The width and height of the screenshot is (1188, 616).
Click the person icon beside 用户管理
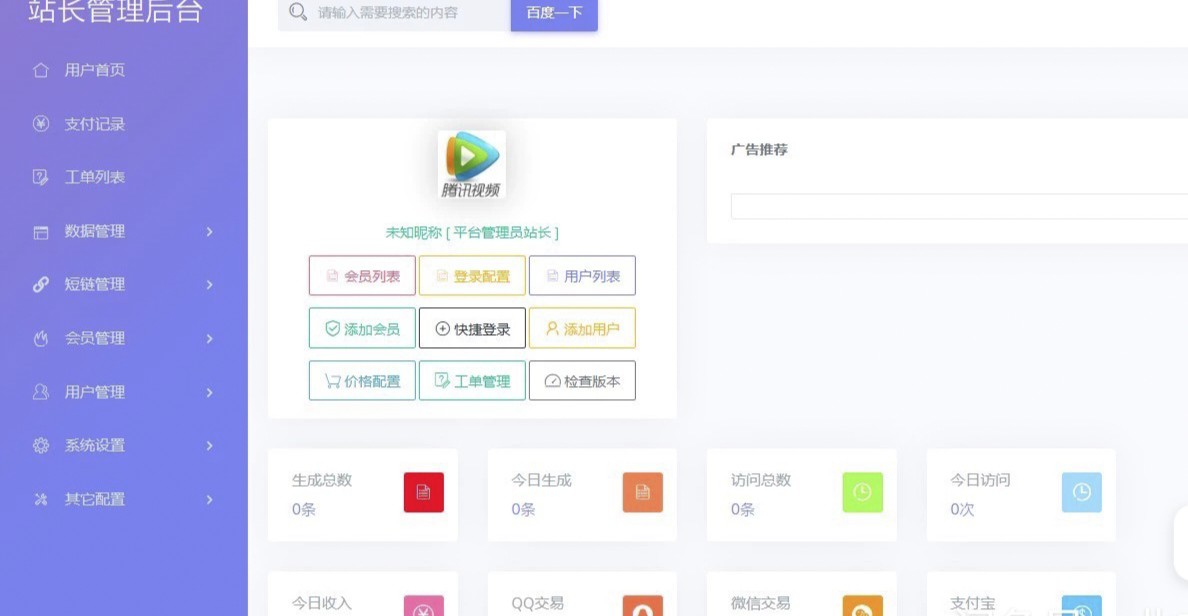pyautogui.click(x=41, y=392)
